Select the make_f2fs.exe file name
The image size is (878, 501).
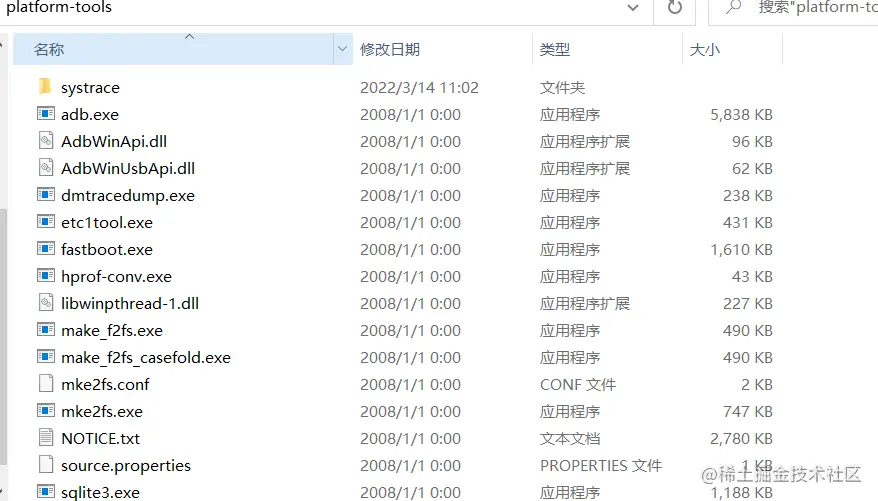[112, 330]
